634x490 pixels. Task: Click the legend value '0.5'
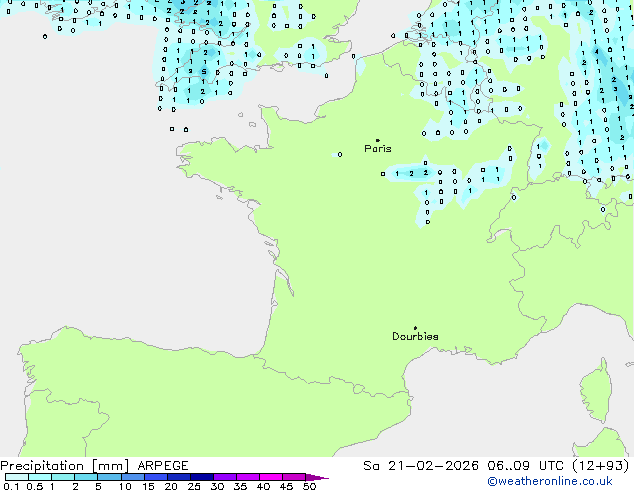[x=35, y=486]
